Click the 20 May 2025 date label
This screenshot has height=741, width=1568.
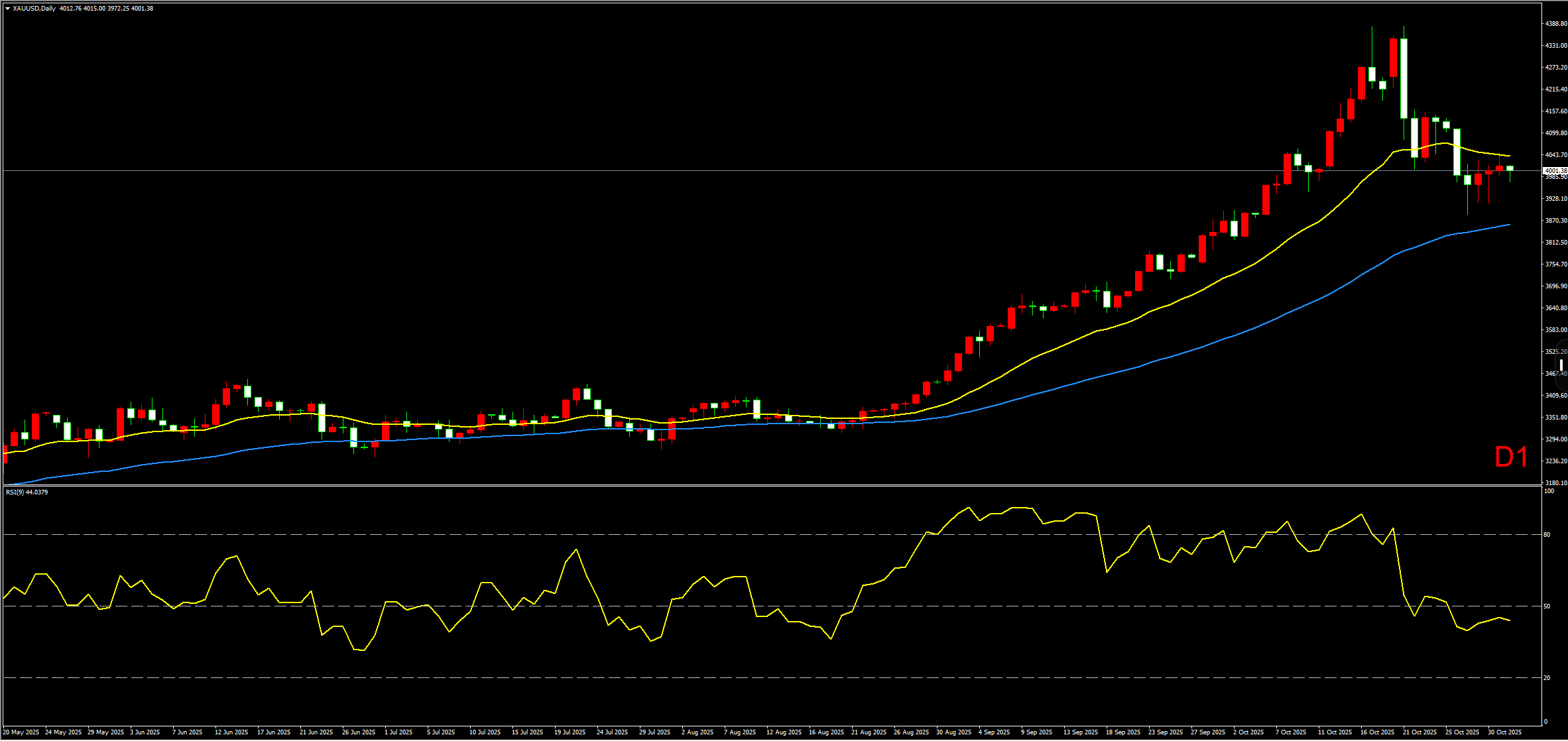[21, 732]
